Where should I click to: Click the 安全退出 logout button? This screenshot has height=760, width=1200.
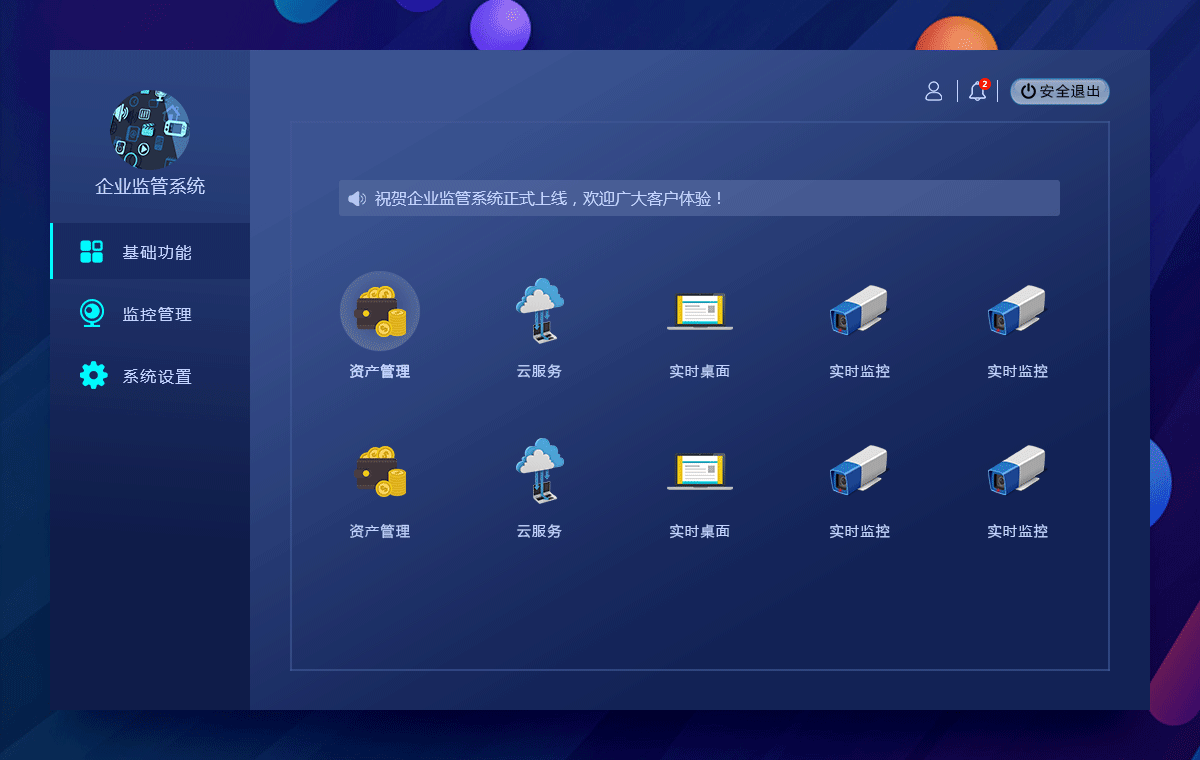tap(1059, 91)
